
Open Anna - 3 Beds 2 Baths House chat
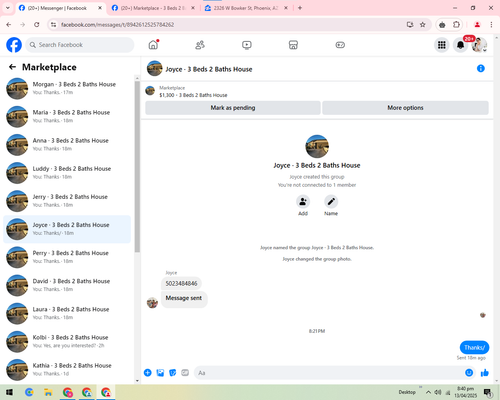(x=67, y=145)
